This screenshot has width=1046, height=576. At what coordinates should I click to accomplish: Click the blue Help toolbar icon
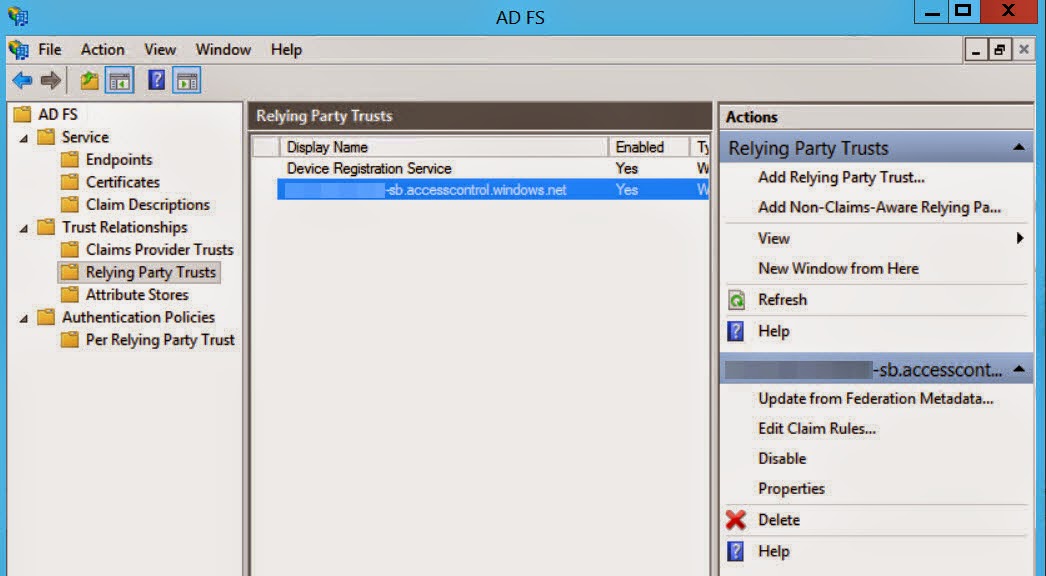[x=156, y=80]
